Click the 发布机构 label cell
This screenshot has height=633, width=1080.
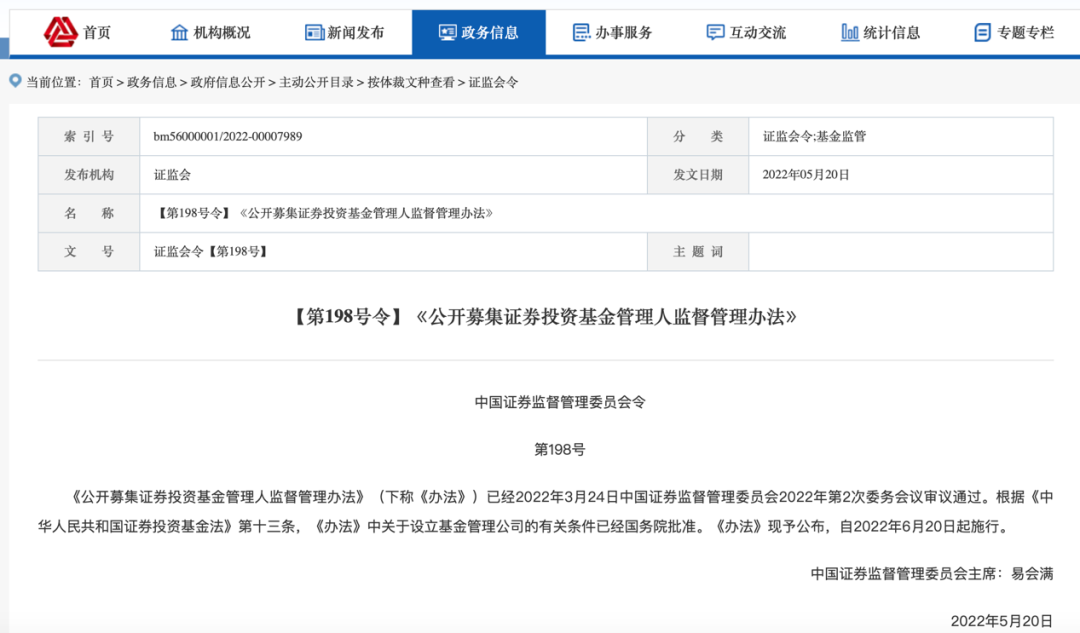click(x=89, y=175)
